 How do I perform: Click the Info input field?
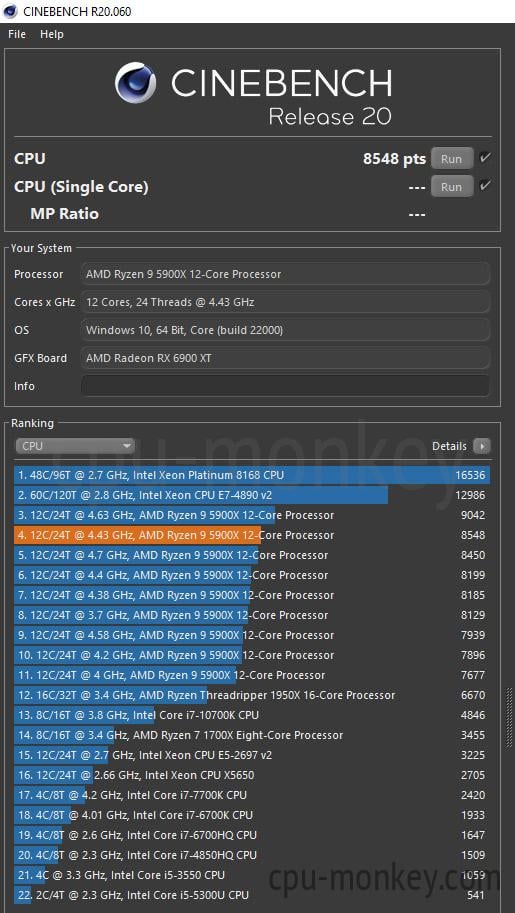click(x=285, y=386)
